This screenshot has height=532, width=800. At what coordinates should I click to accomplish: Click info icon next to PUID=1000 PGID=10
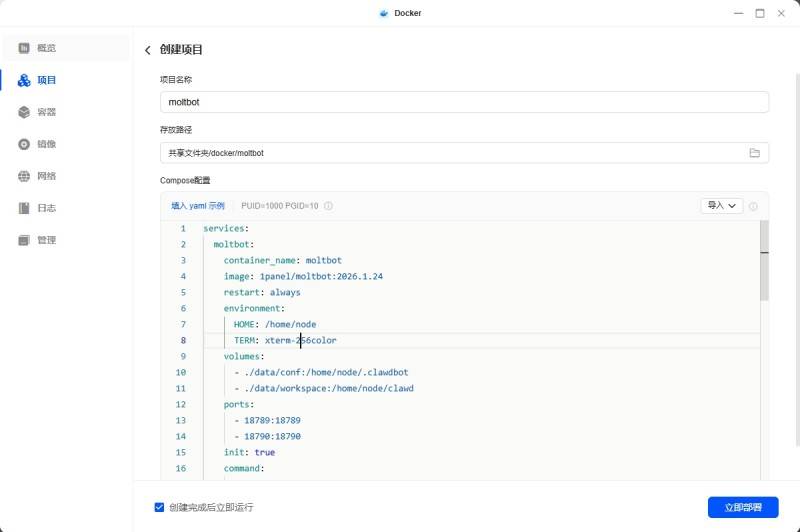pyautogui.click(x=329, y=206)
